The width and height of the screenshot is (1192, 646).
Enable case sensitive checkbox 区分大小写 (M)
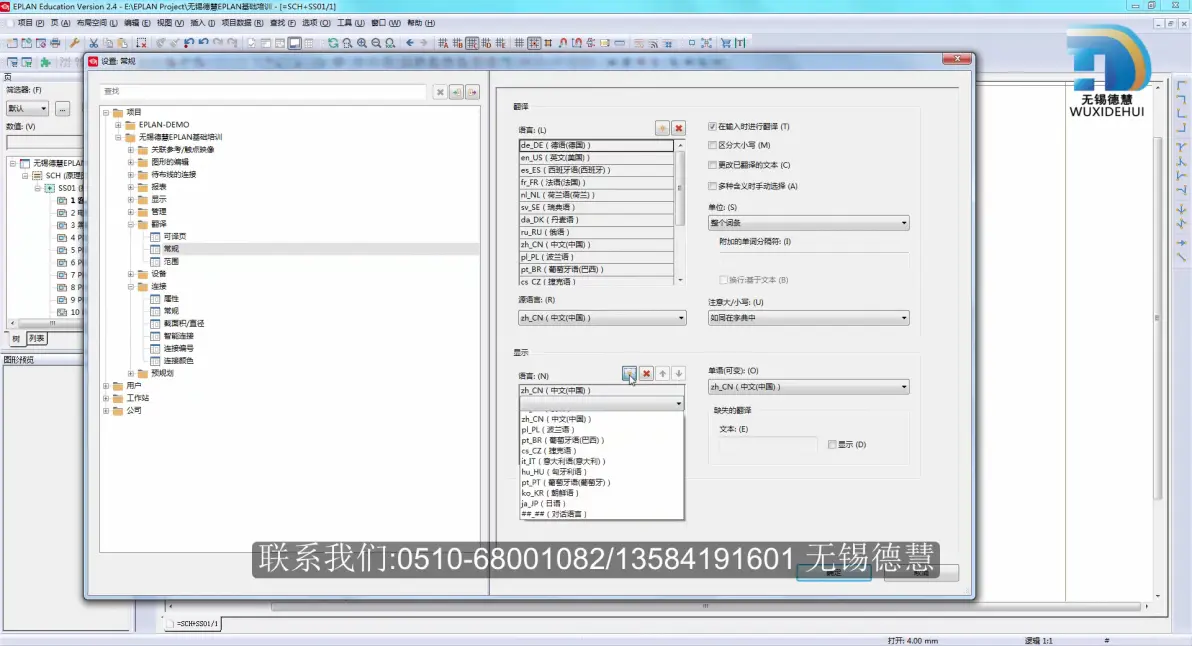click(712, 144)
